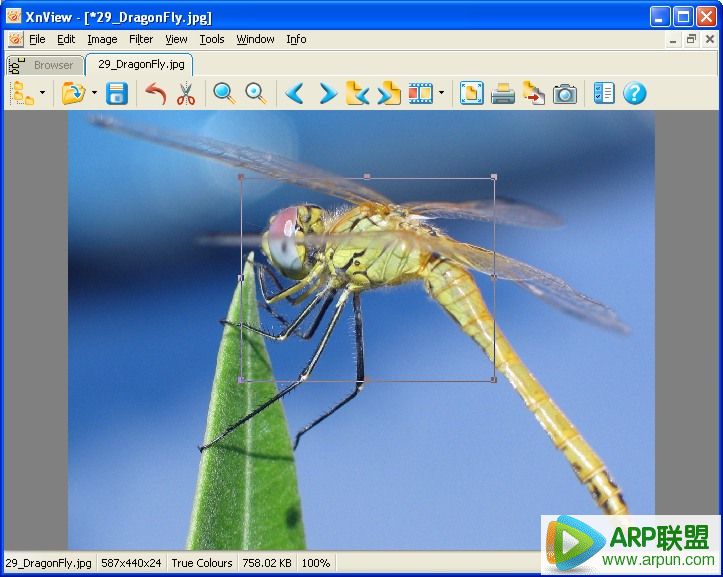This screenshot has height=577, width=723.
Task: Click the top-right selection handle
Action: click(494, 177)
